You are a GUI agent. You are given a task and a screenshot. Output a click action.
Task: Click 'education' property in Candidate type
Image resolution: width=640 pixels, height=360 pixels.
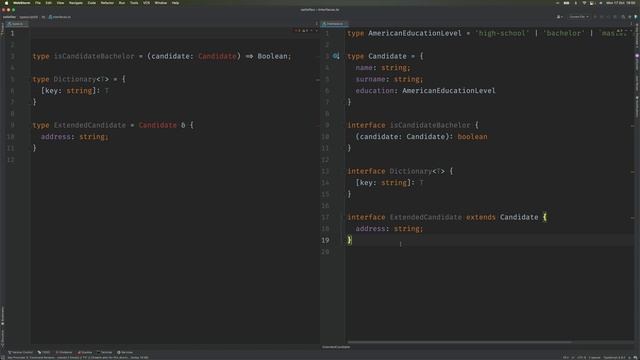[x=374, y=91]
